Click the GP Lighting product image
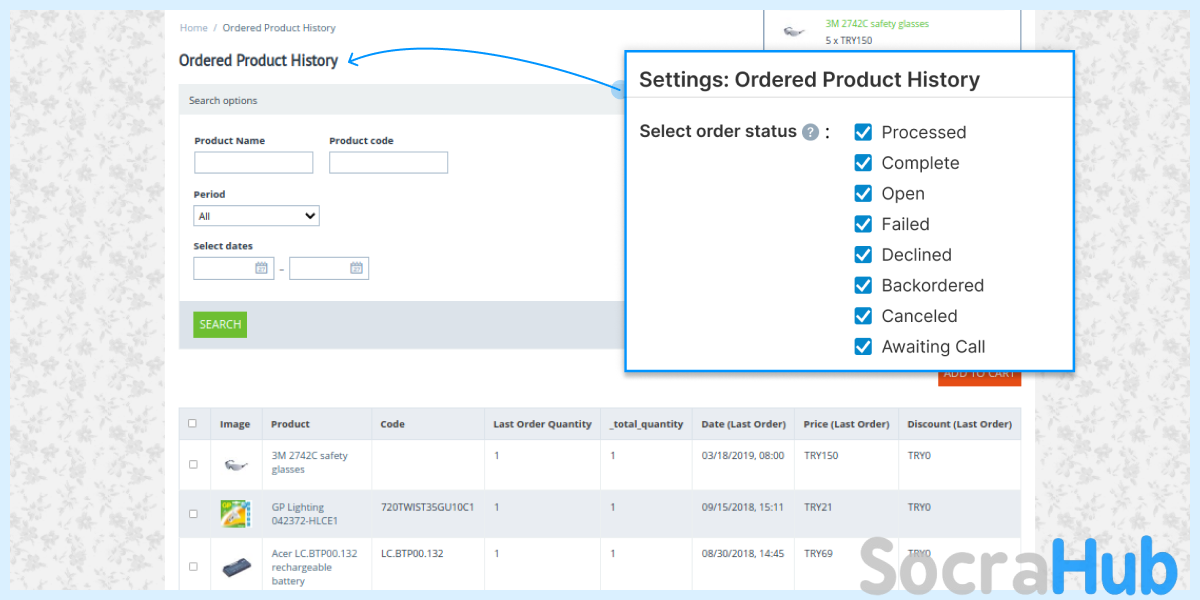This screenshot has height=600, width=1200. click(x=235, y=514)
